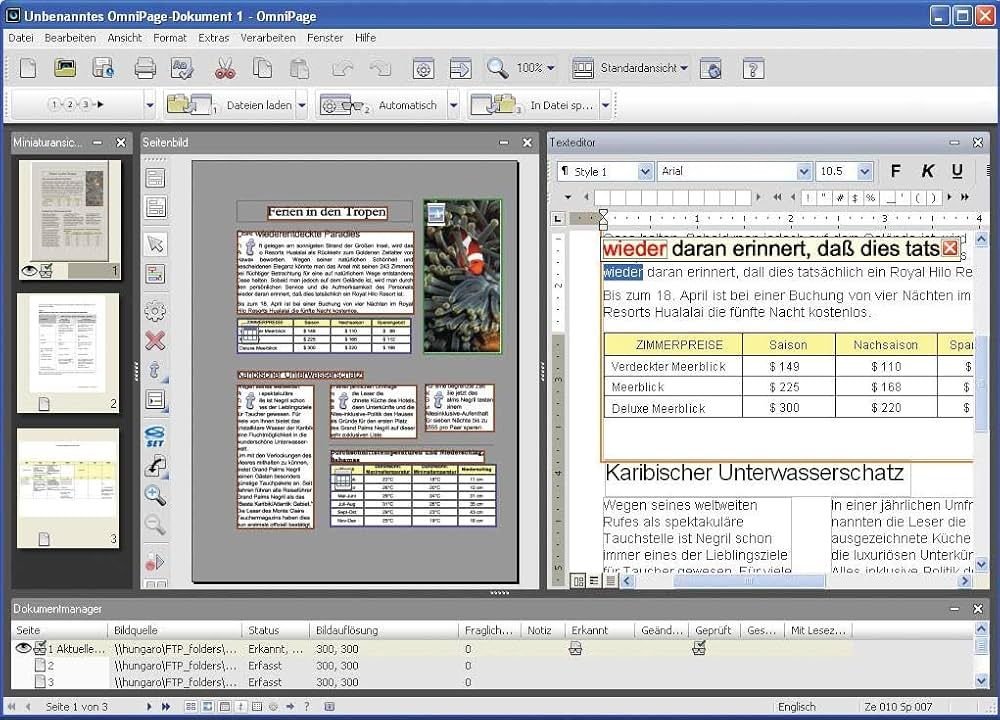This screenshot has width=1000, height=720.
Task: Expand the Dateien laden dropdown arrow
Action: tap(302, 105)
